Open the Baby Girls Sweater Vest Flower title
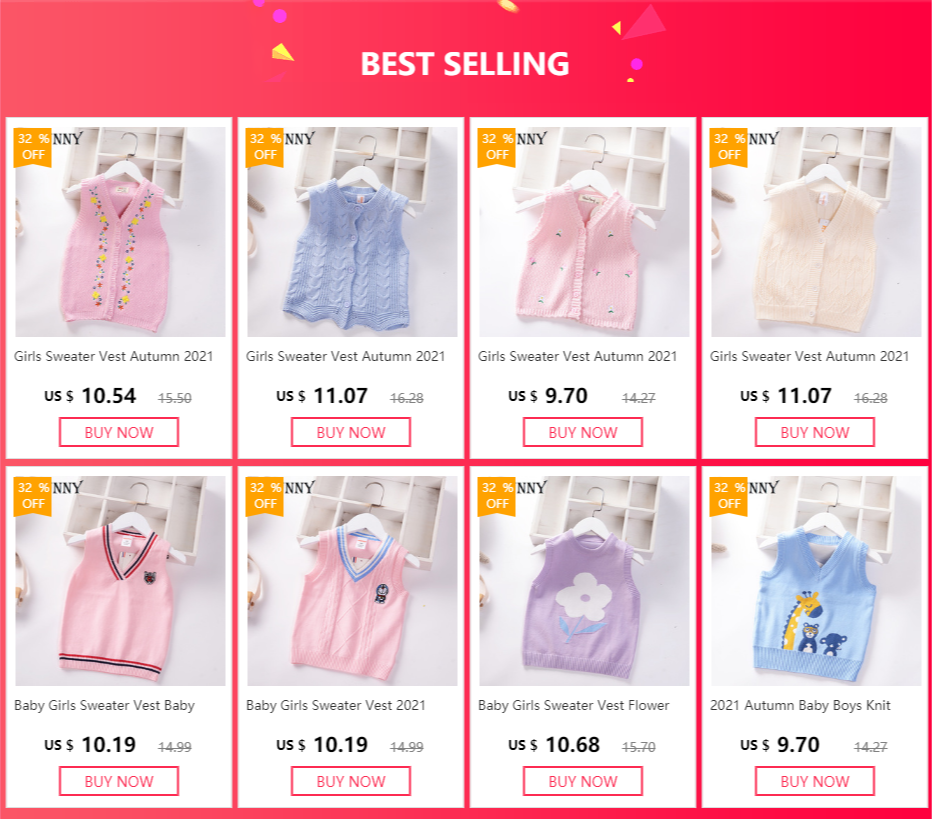The height and width of the screenshot is (819, 932). click(x=574, y=705)
